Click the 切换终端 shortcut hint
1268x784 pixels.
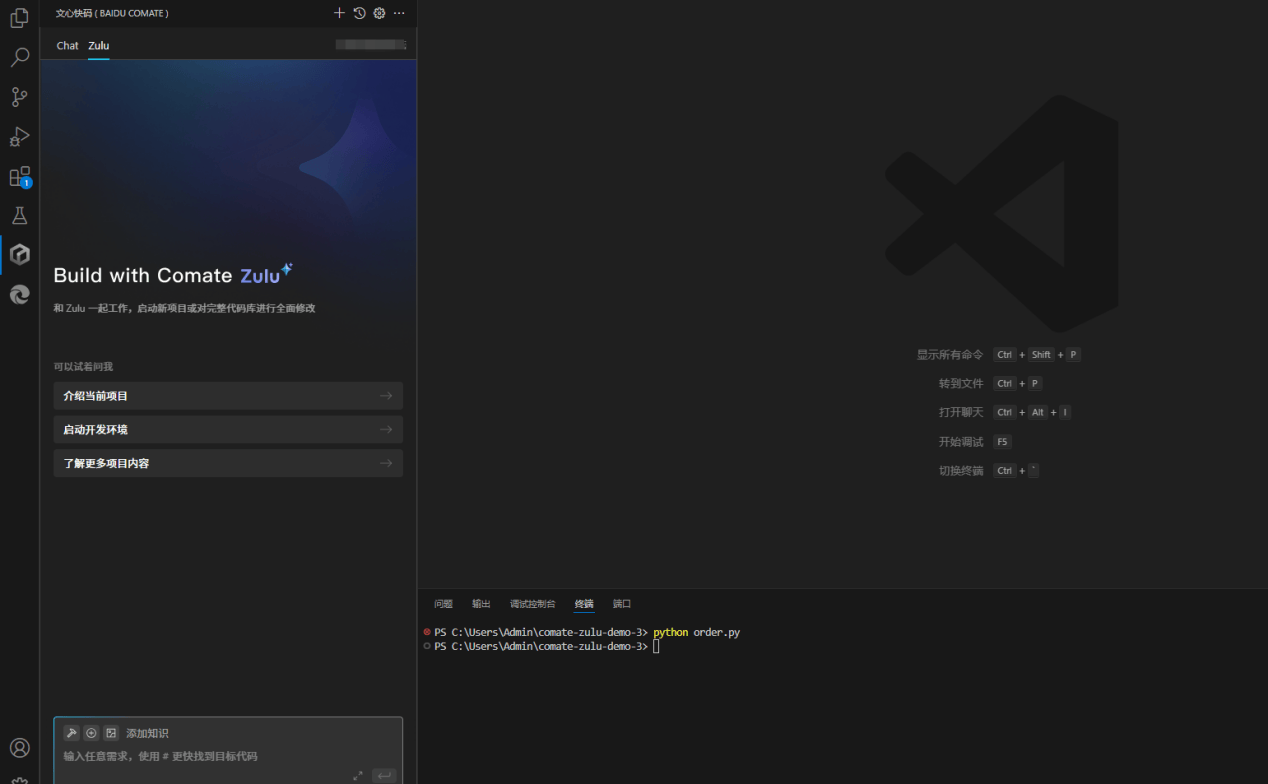961,471
